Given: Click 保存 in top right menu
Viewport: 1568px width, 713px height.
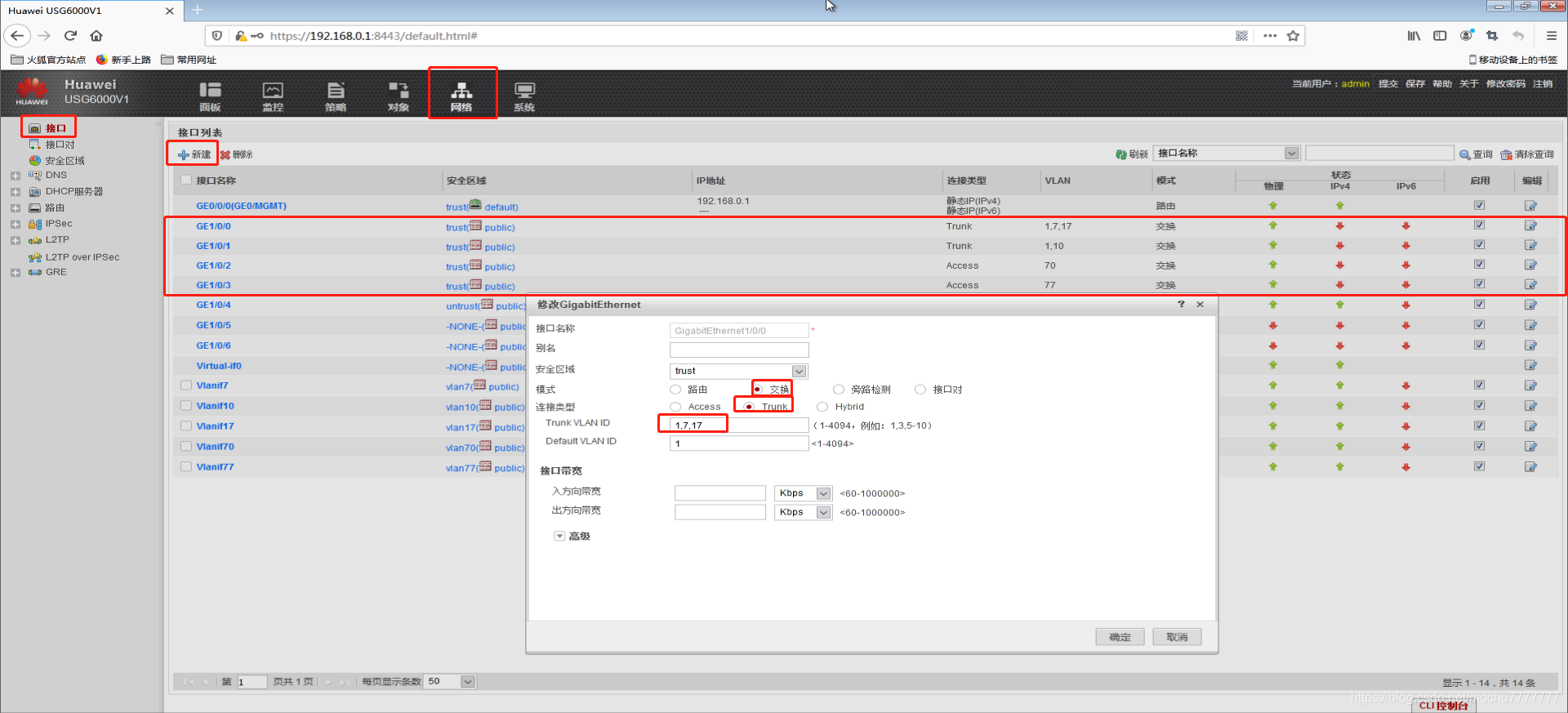Looking at the screenshot, I should click(1415, 84).
